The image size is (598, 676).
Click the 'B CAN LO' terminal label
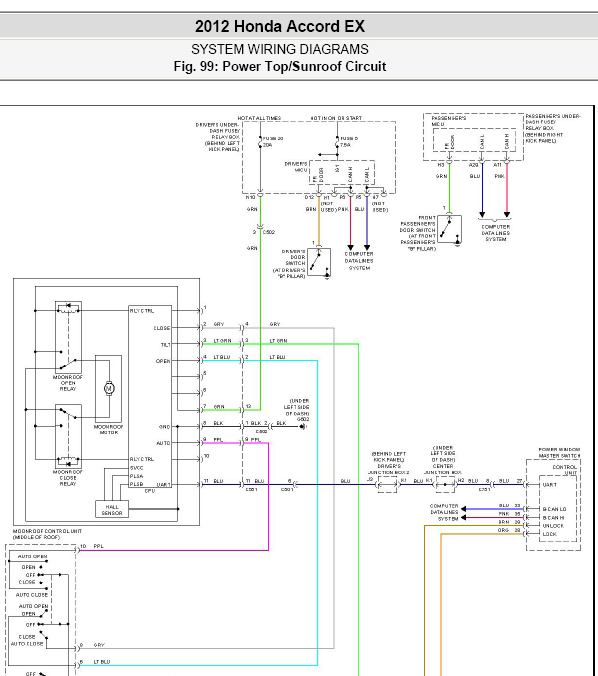pyautogui.click(x=554, y=509)
